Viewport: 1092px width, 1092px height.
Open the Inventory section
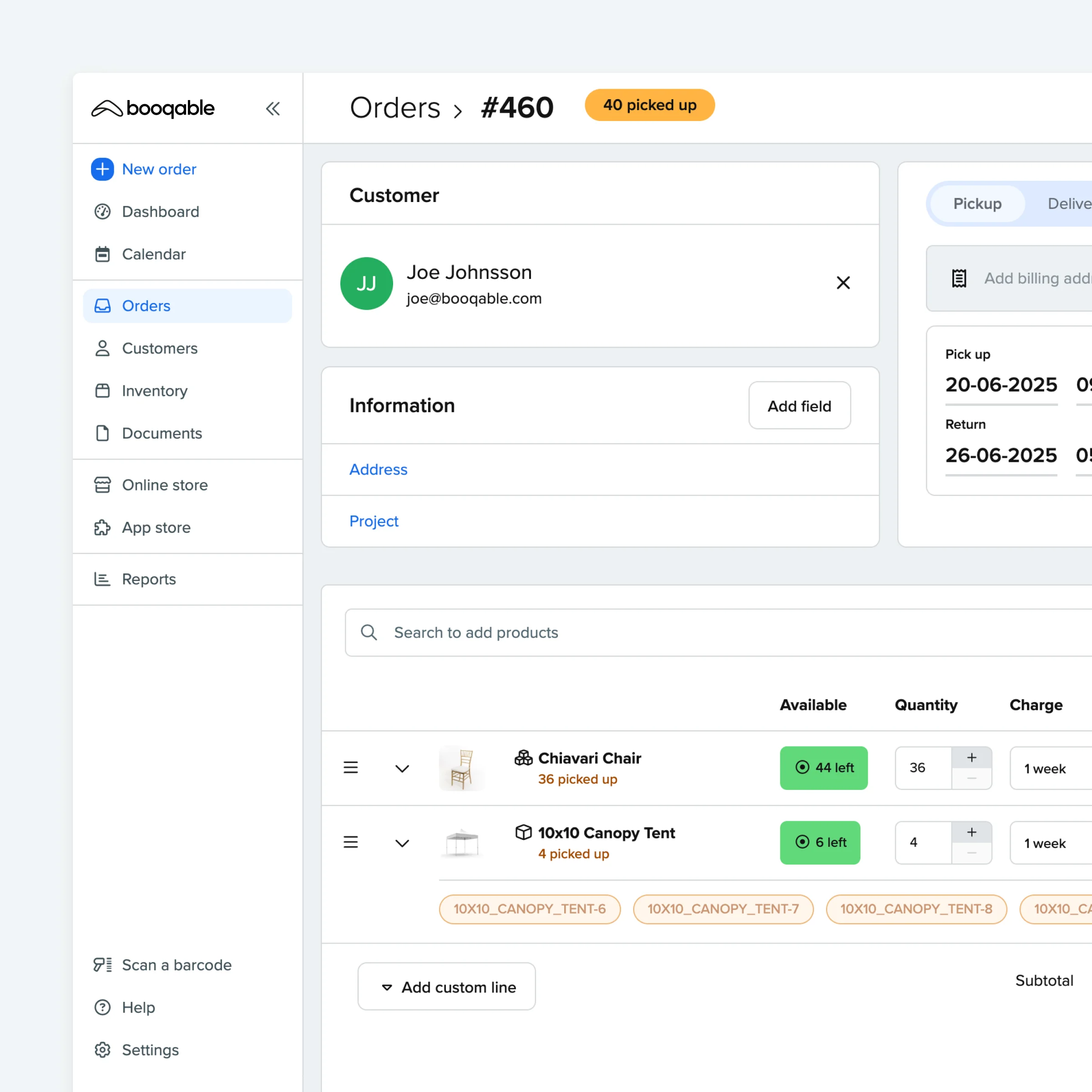[x=154, y=390]
